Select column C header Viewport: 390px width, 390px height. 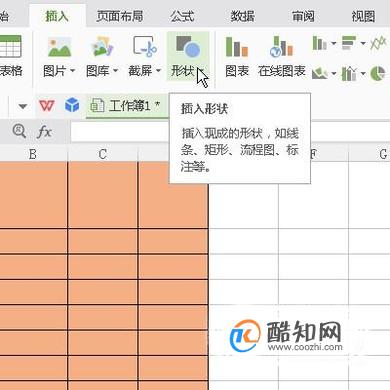coord(103,154)
